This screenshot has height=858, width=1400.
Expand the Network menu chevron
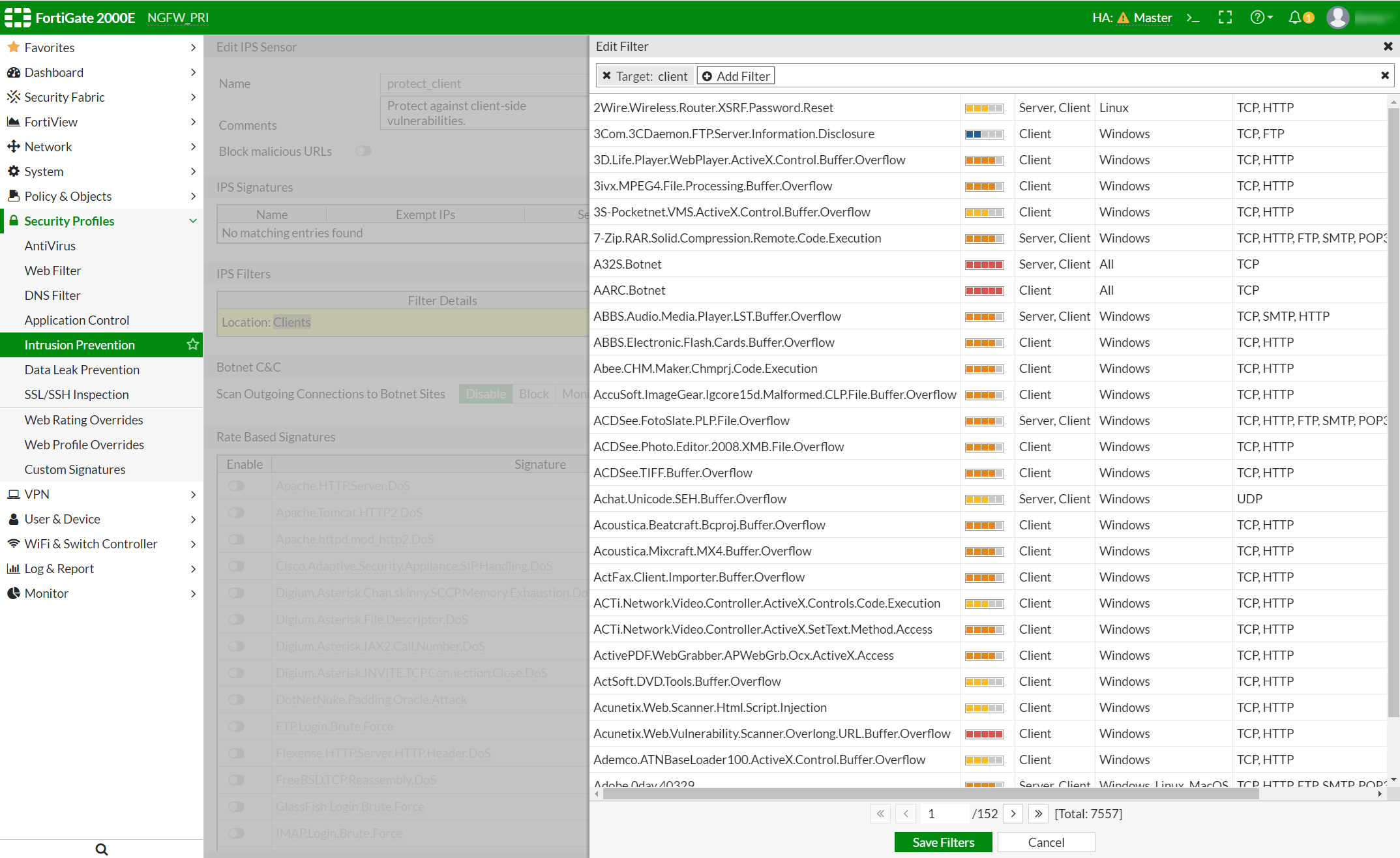(193, 146)
